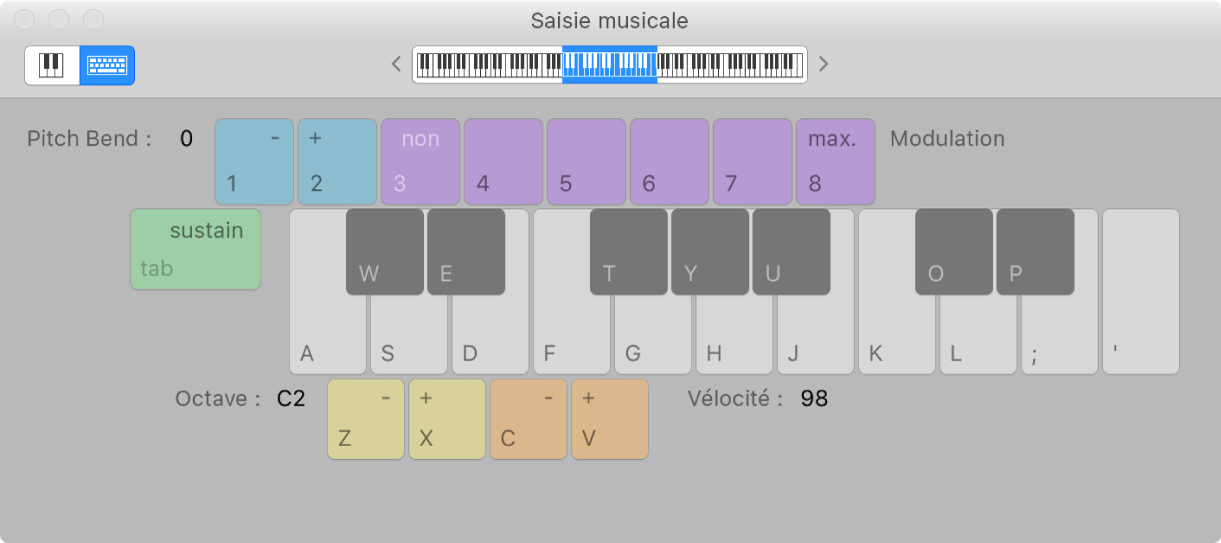The image size is (1221, 543).
Task: Raise pitch bend with key 2
Action: click(x=337, y=161)
